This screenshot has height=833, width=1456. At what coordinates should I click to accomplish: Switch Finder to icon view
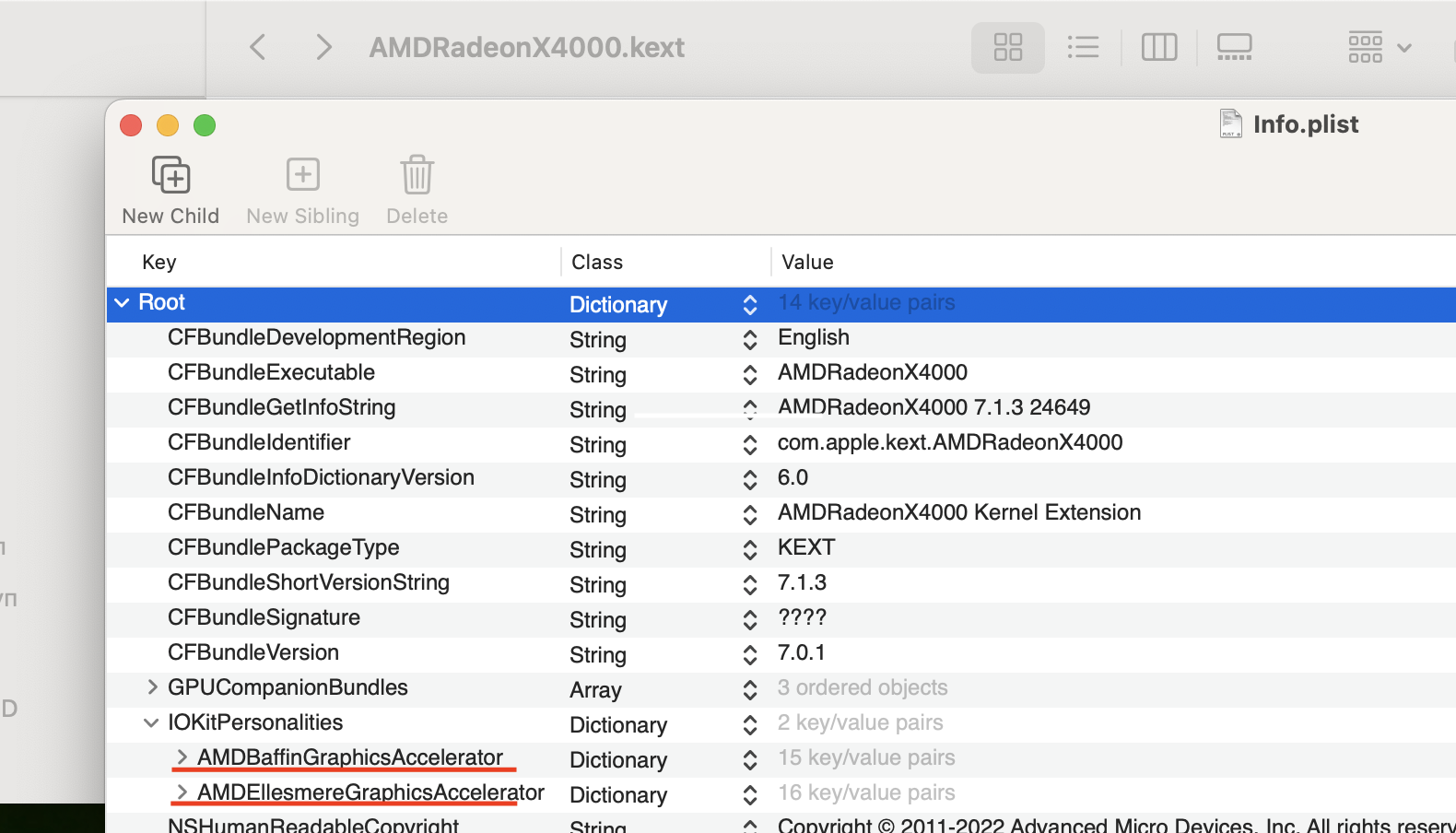pos(1008,47)
